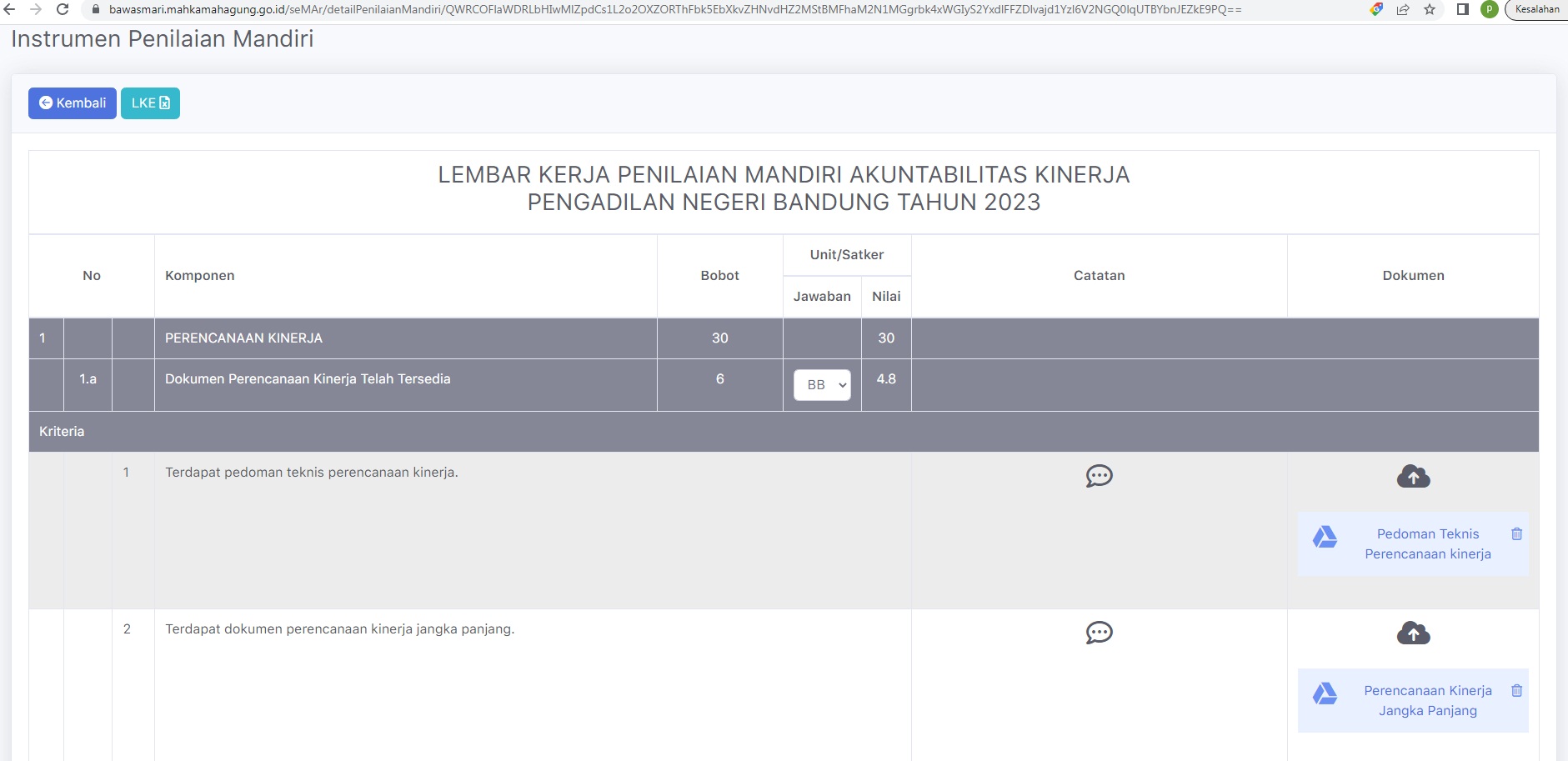Screen dimensions: 1568x761
Task: Download the LKE spreadsheet
Action: coord(150,103)
